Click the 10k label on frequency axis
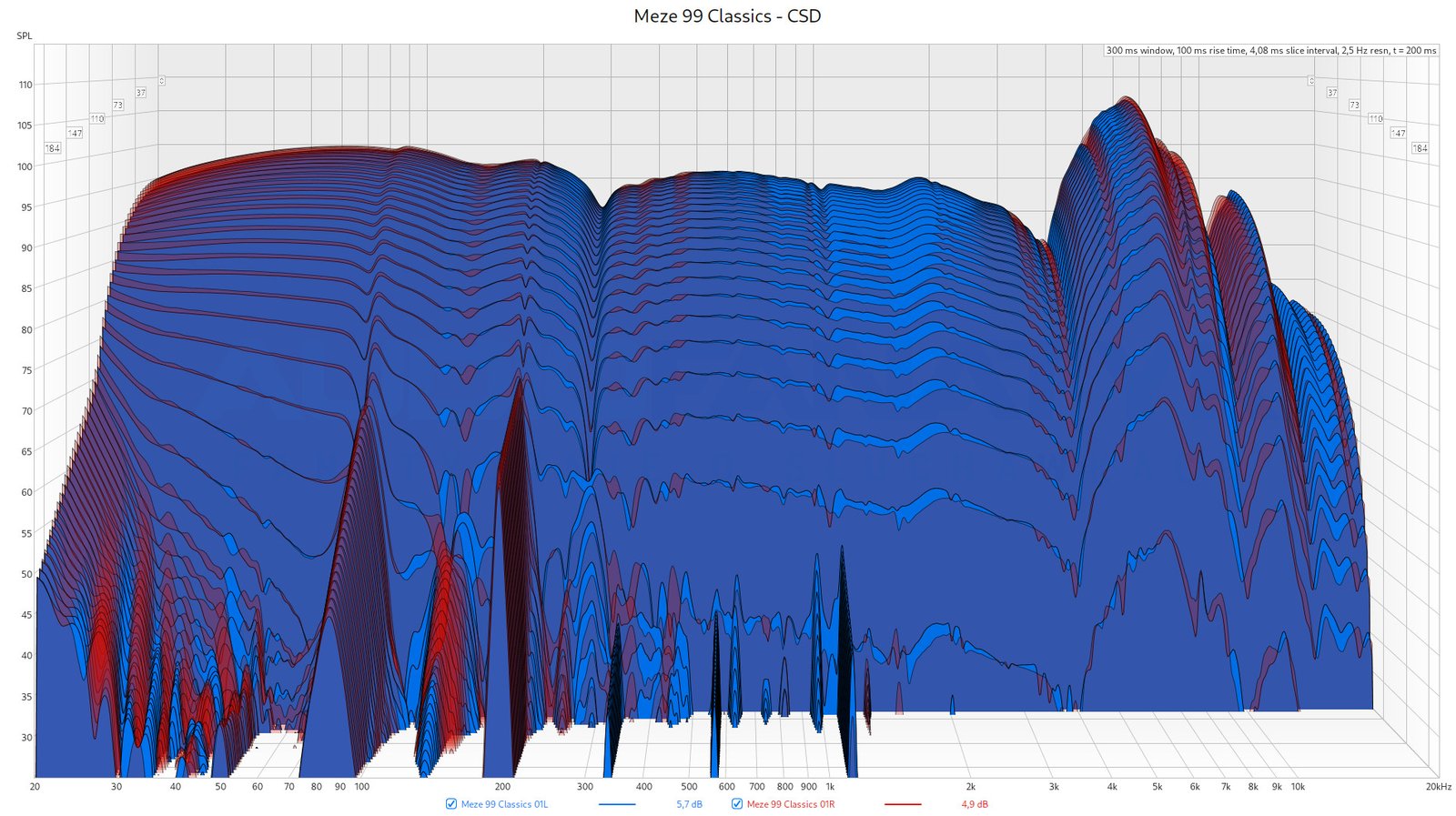 pyautogui.click(x=1298, y=787)
